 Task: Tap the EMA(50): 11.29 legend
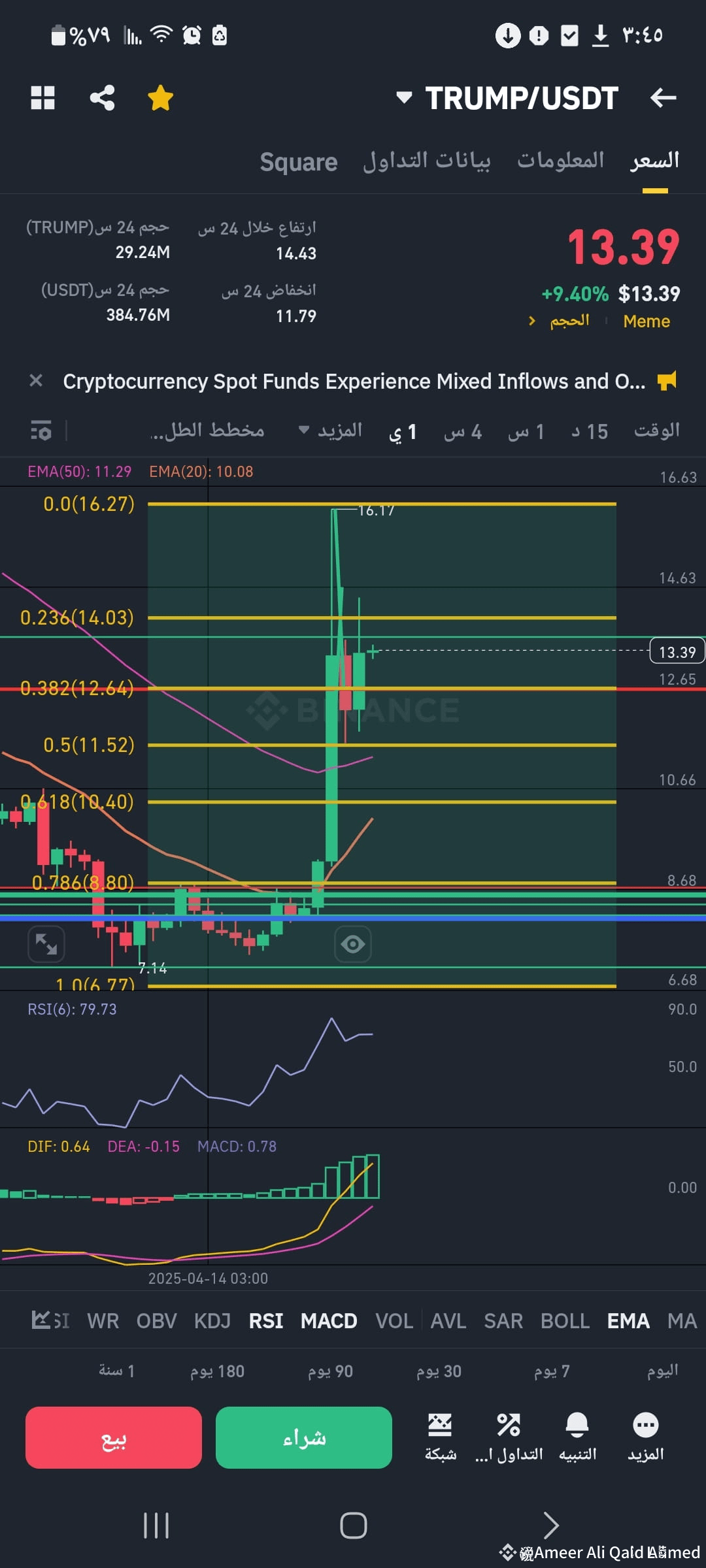pyautogui.click(x=79, y=472)
